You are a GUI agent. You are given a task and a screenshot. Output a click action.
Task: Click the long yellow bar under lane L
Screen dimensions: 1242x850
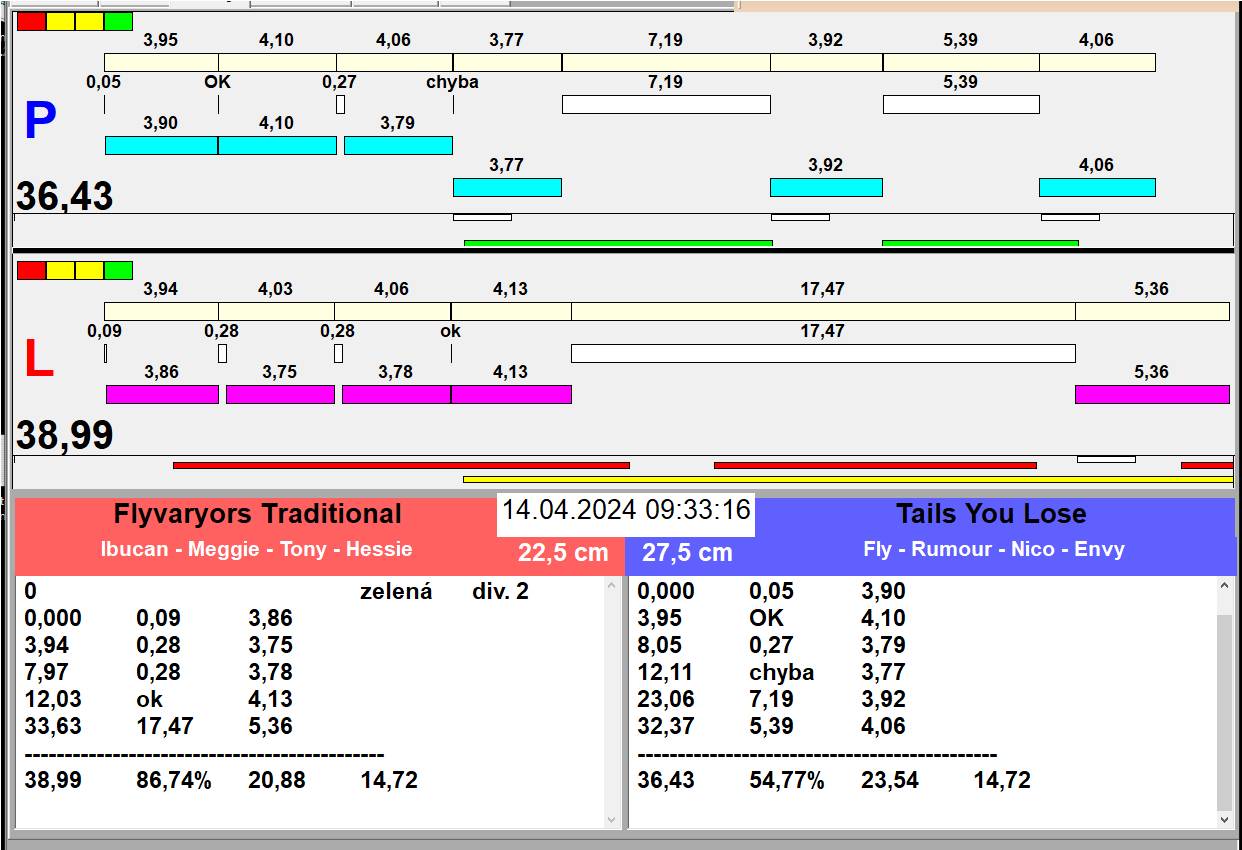(x=848, y=479)
